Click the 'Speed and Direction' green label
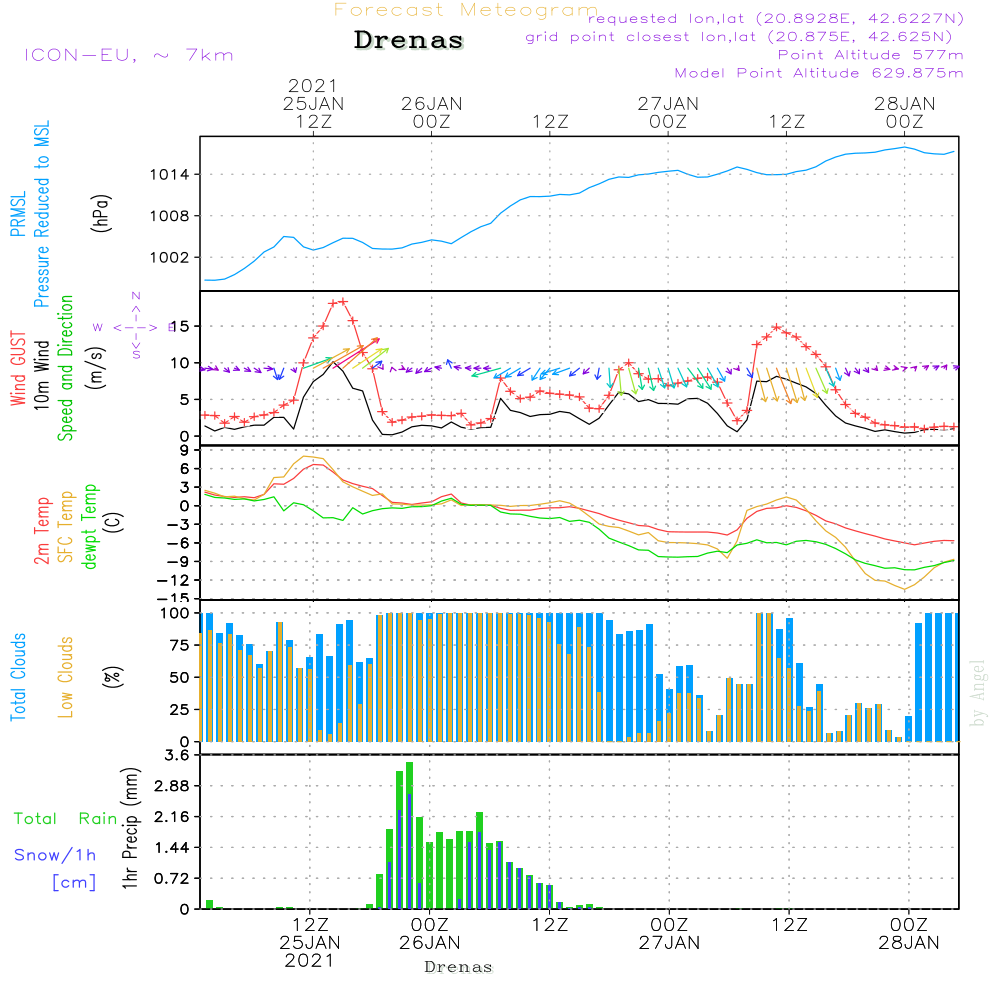Screen dimensions: 1000x1000 (x=65, y=368)
